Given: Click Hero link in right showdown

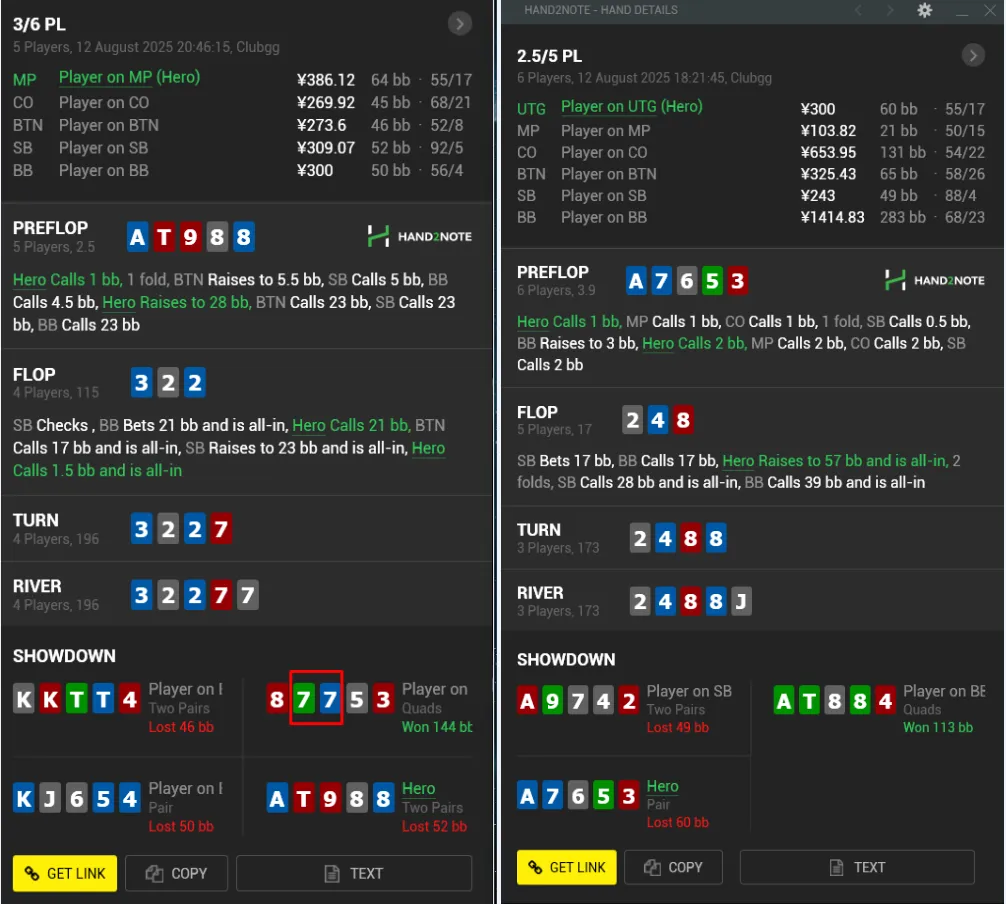Looking at the screenshot, I should pos(662,787).
